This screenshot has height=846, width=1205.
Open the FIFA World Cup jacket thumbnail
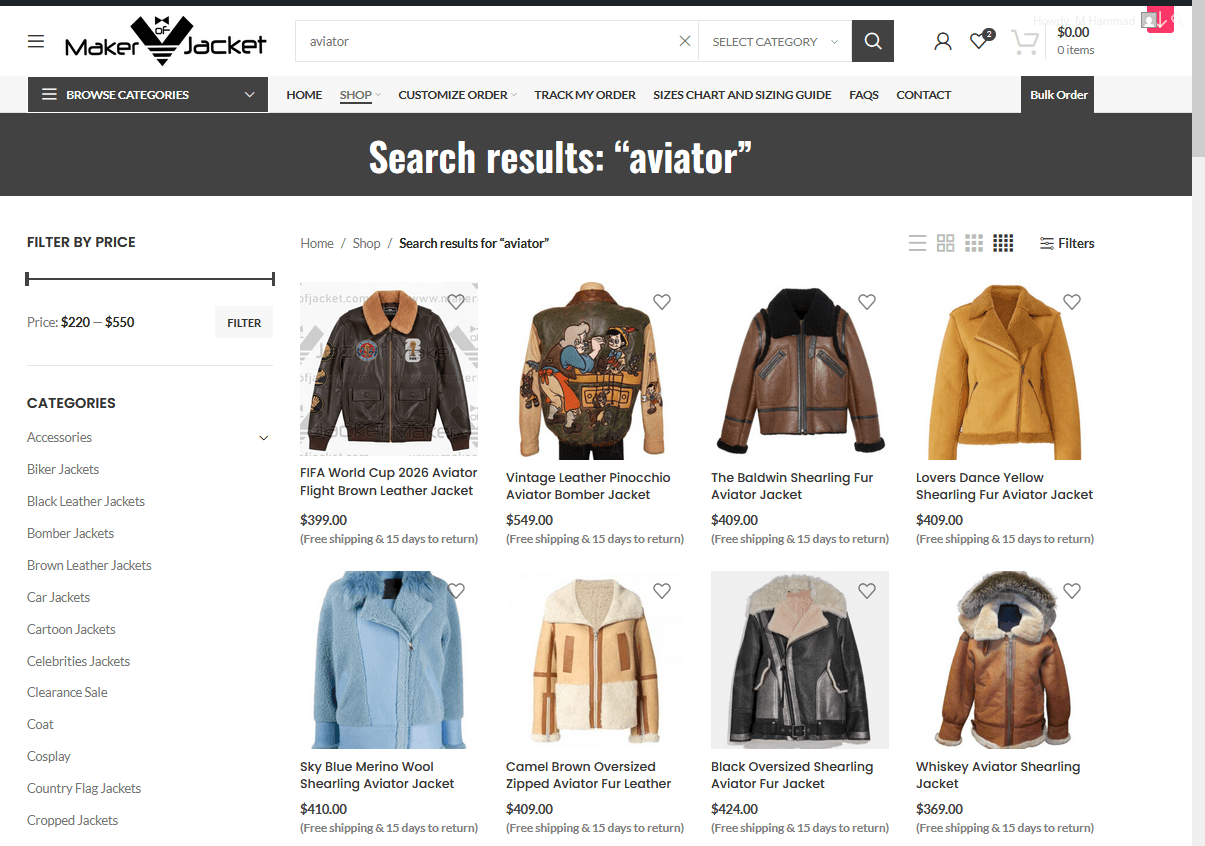point(389,369)
